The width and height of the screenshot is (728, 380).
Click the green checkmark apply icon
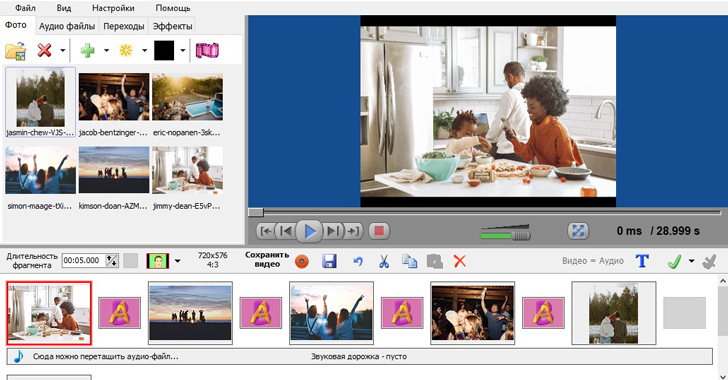(674, 262)
